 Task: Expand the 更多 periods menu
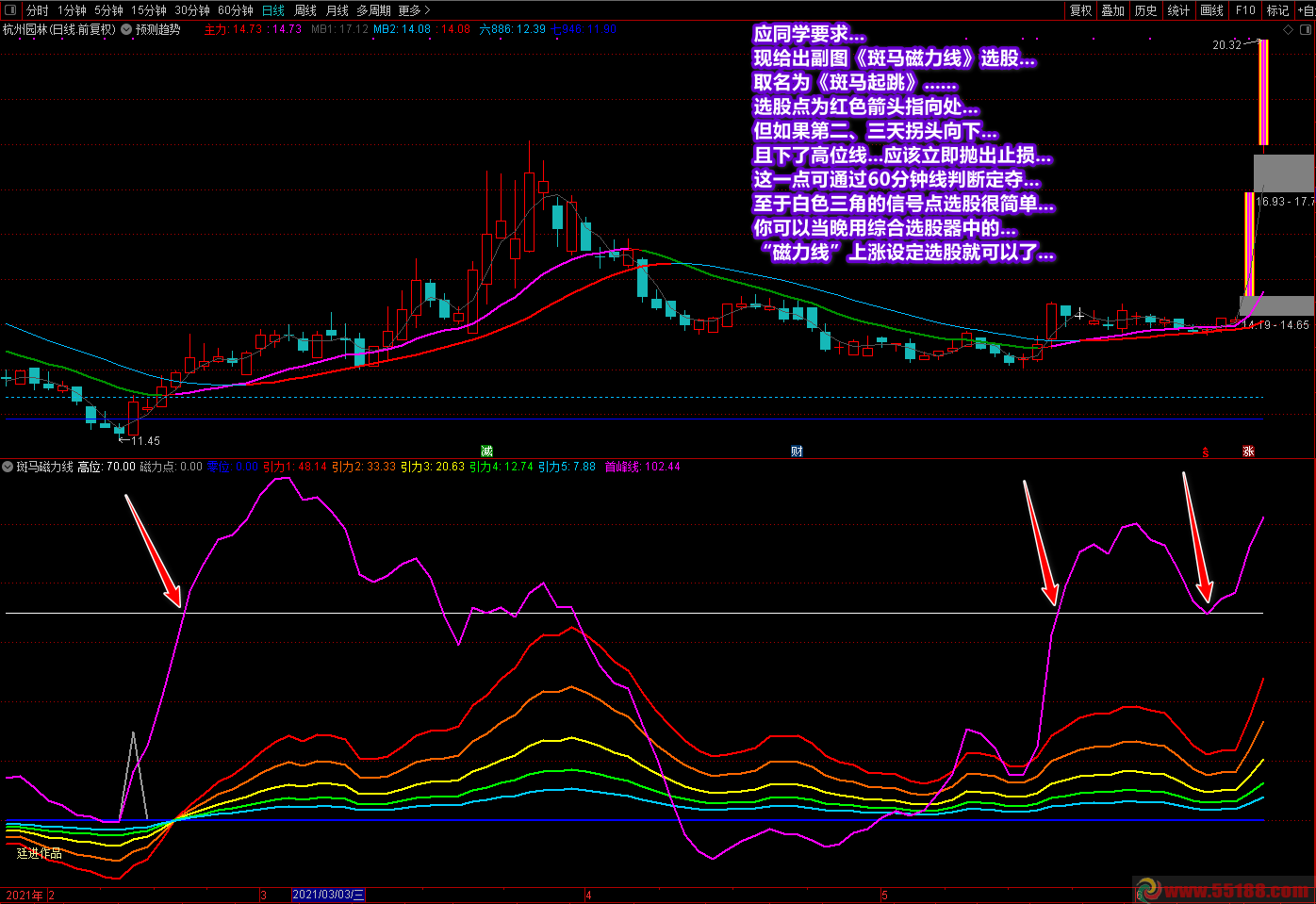click(x=413, y=10)
